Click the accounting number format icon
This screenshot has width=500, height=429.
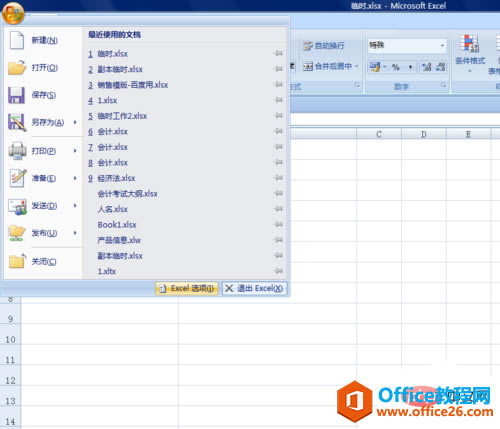(x=375, y=67)
